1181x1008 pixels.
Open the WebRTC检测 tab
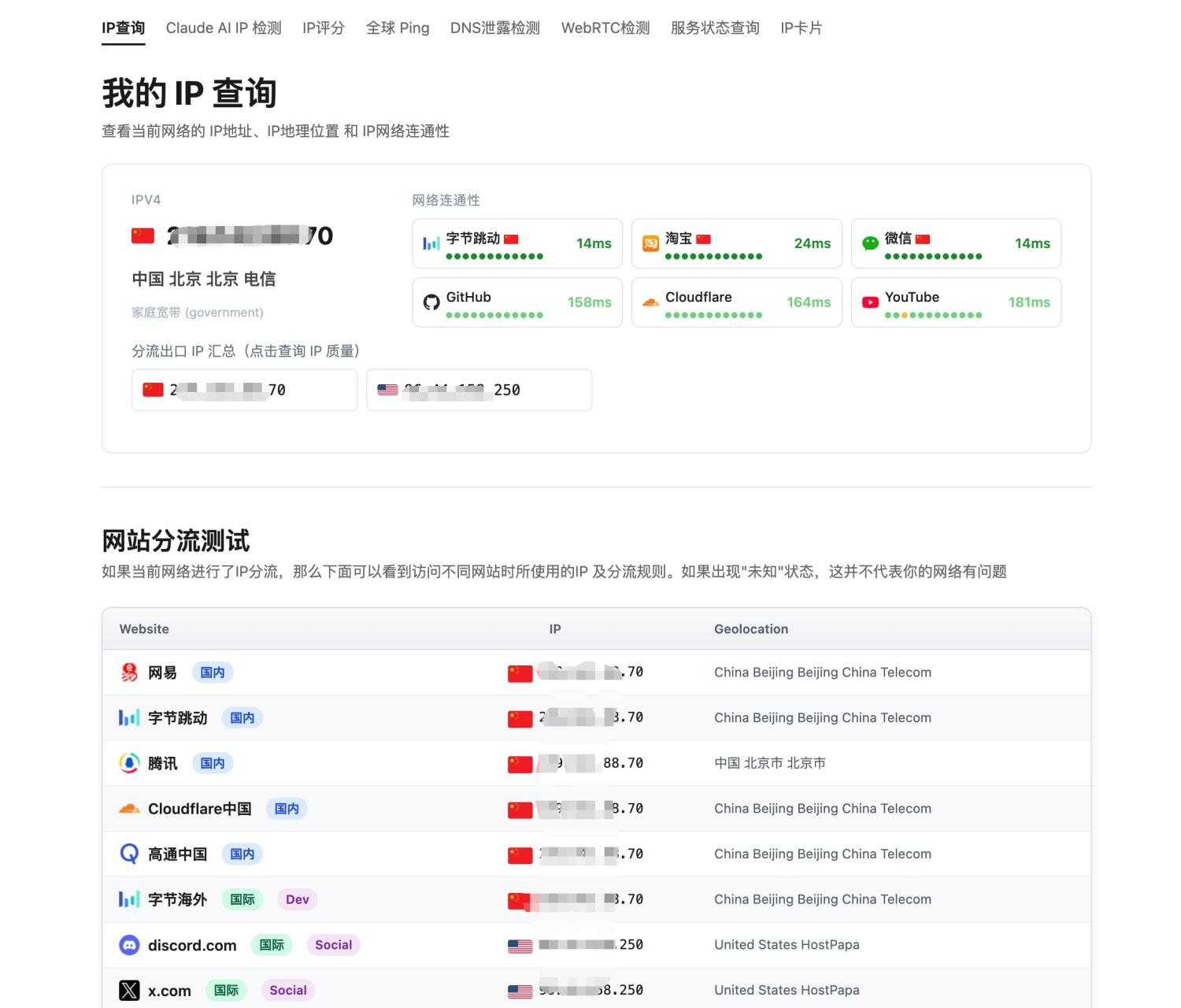tap(605, 28)
